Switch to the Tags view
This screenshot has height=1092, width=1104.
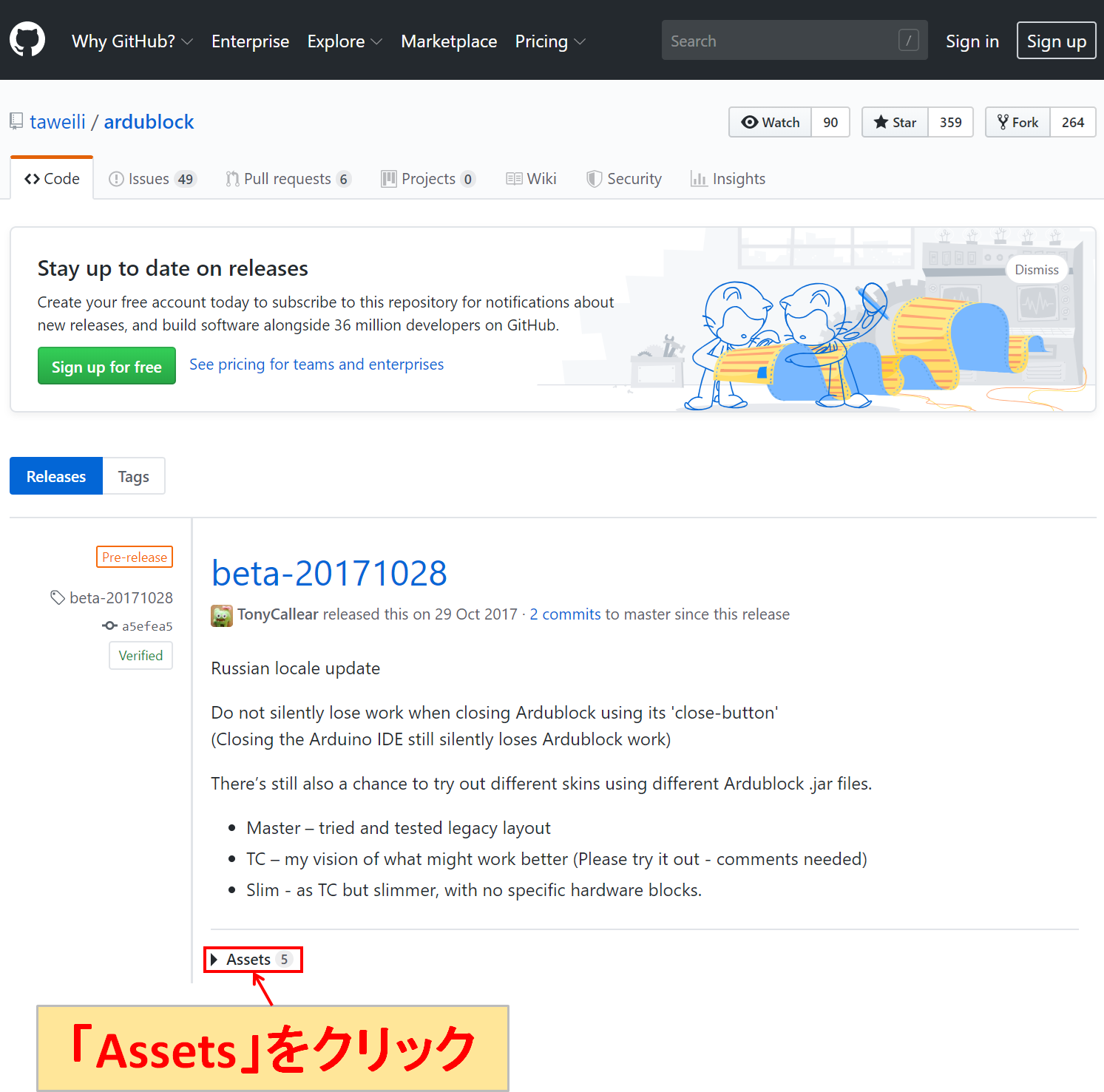[x=133, y=477]
